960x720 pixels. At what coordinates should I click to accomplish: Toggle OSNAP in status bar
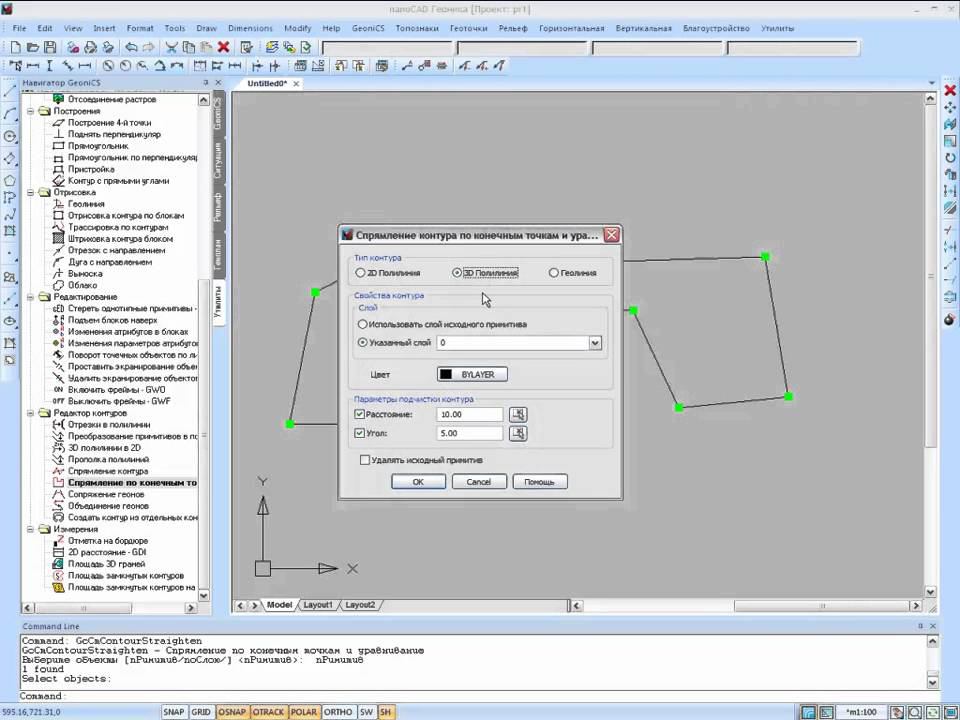(232, 712)
